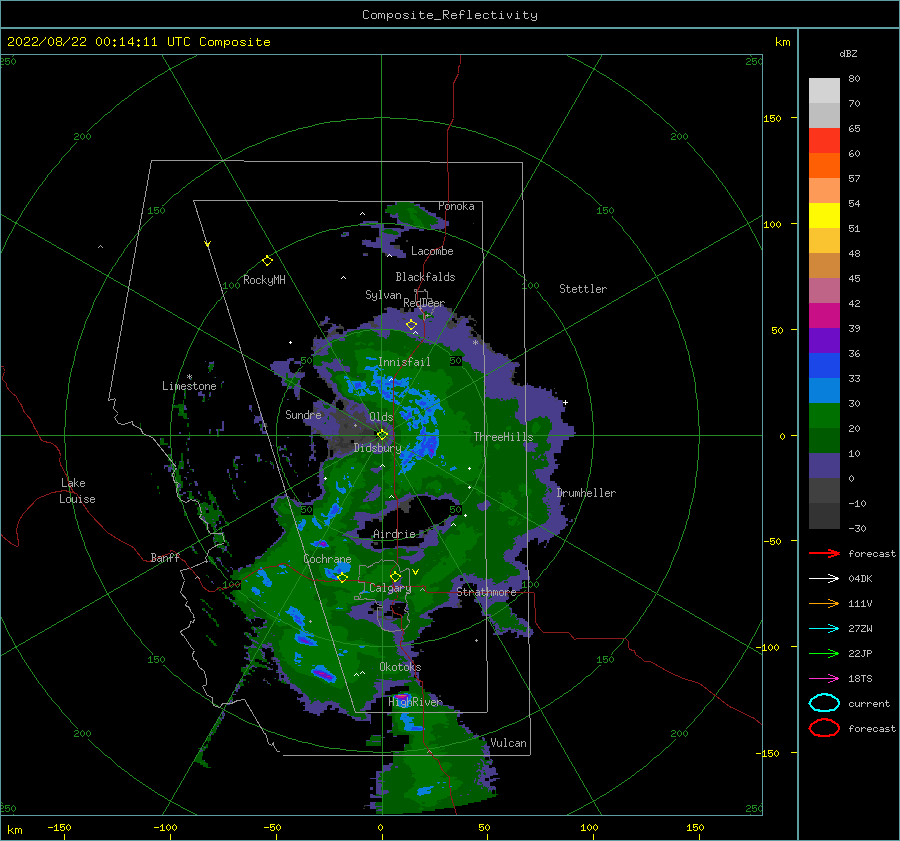The width and height of the screenshot is (900, 841).
Task: Click the Sylvan label
Action: tap(383, 295)
